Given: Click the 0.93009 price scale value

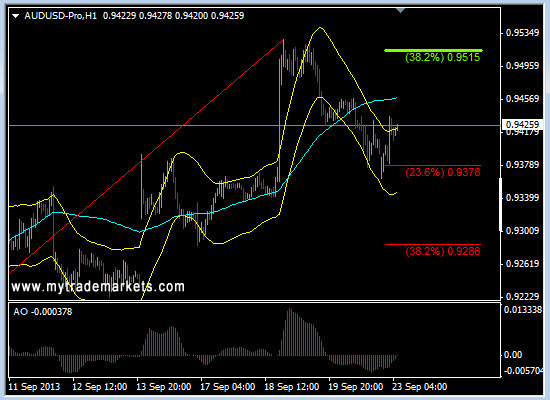Looking at the screenshot, I should (522, 231).
